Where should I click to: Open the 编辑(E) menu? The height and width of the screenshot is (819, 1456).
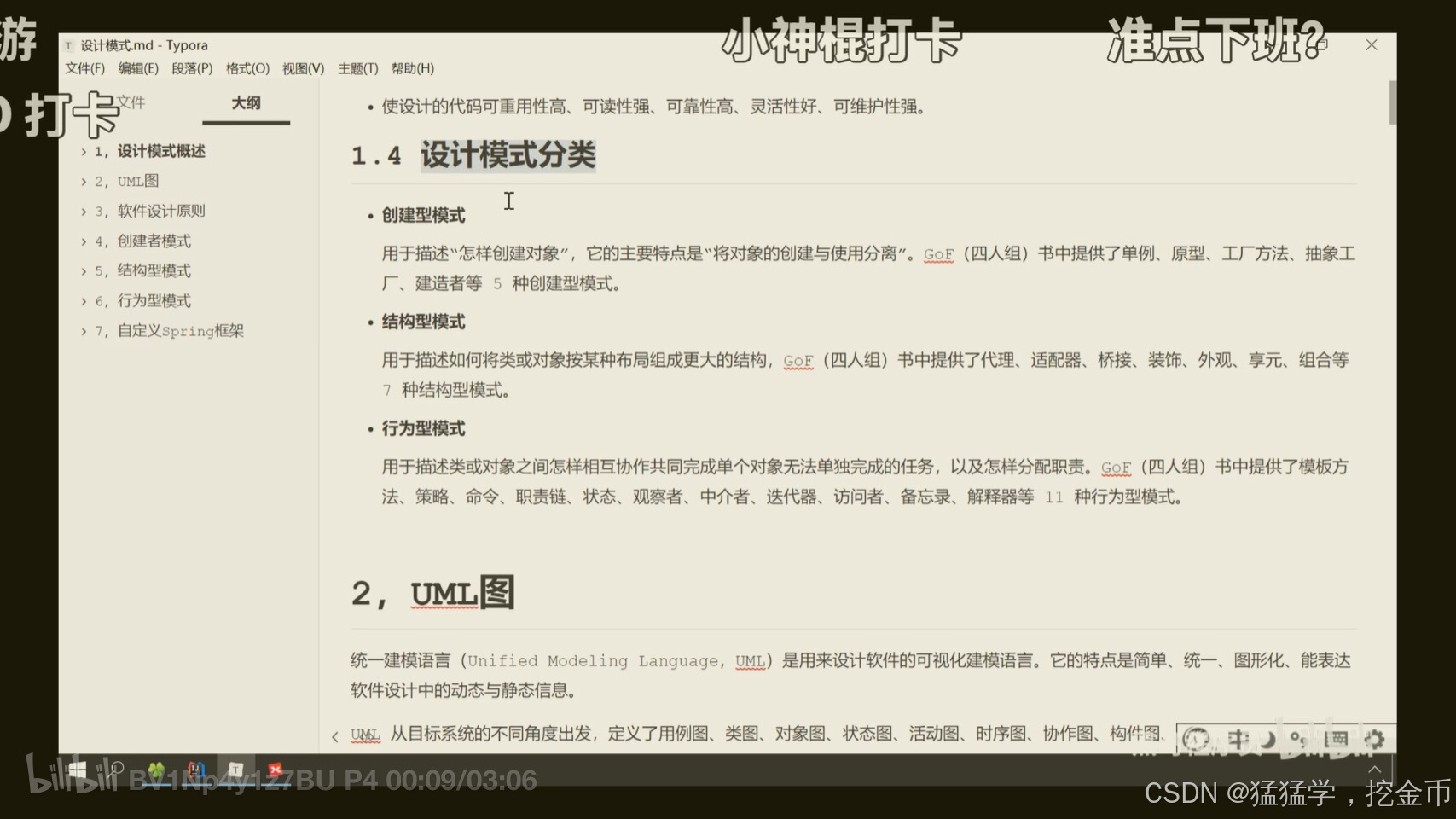138,68
